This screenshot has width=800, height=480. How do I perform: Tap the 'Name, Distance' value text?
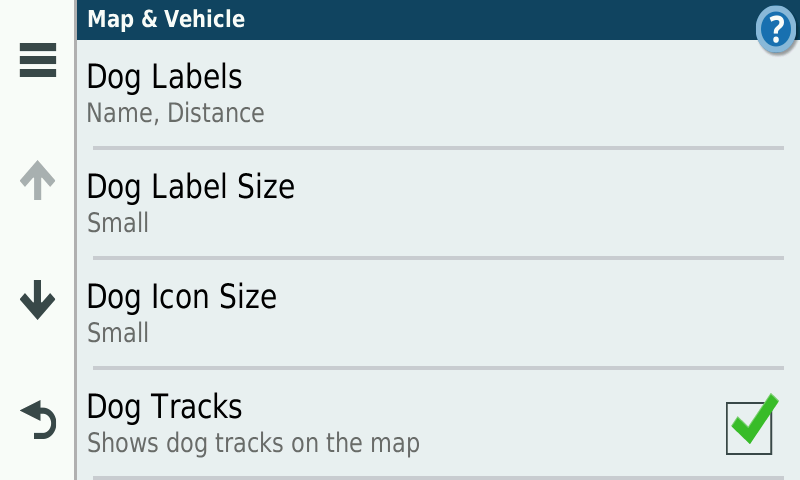tap(175, 113)
